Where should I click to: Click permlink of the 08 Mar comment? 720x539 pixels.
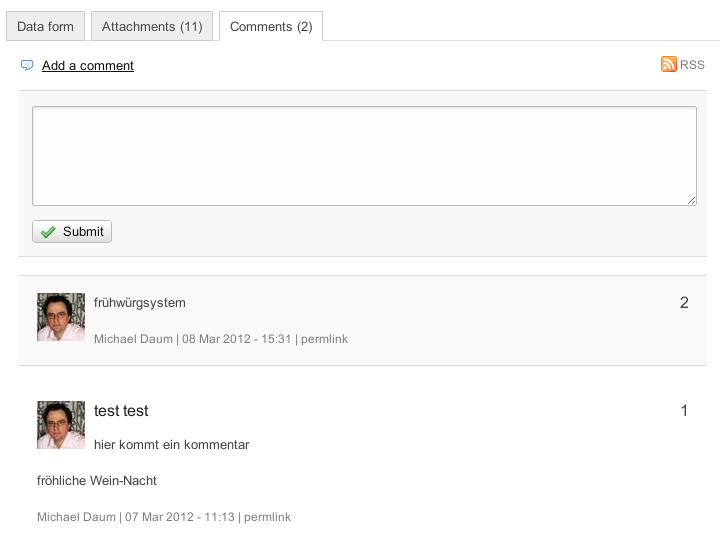324,339
